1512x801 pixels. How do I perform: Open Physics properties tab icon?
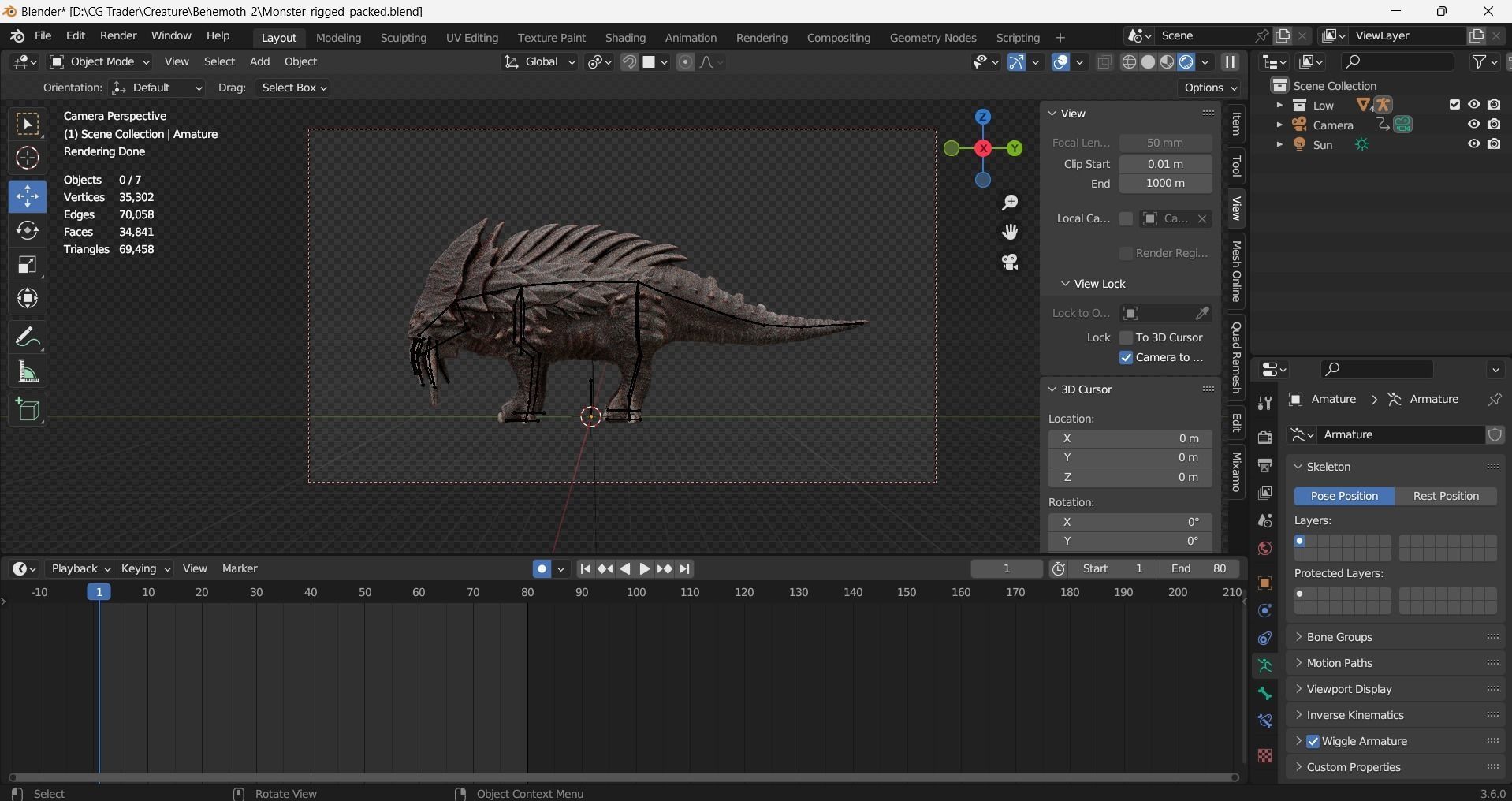pyautogui.click(x=1264, y=611)
